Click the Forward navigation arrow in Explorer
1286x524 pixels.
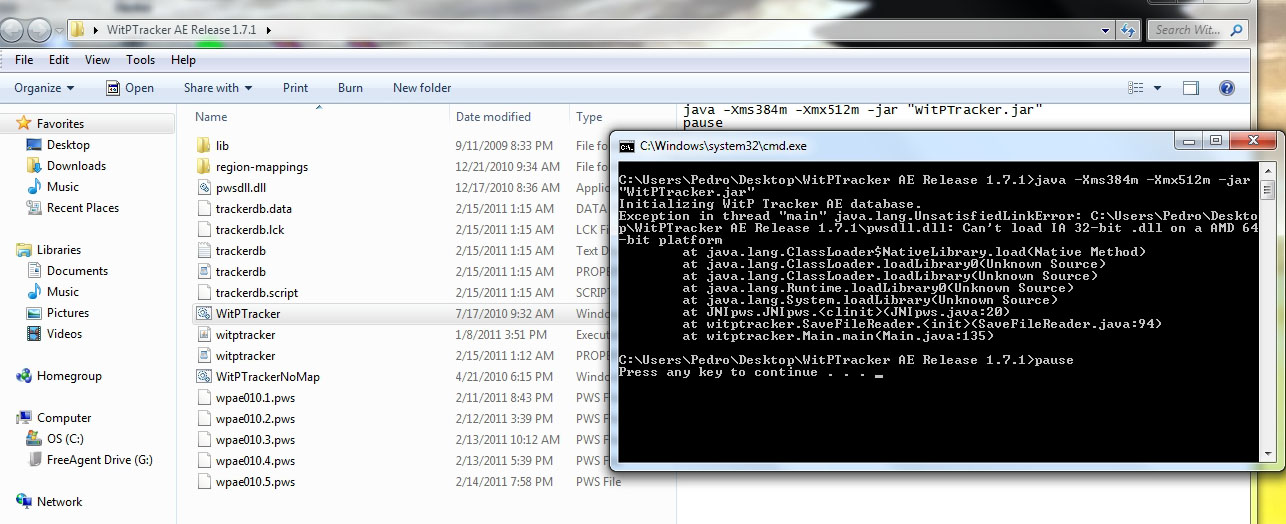pos(40,30)
